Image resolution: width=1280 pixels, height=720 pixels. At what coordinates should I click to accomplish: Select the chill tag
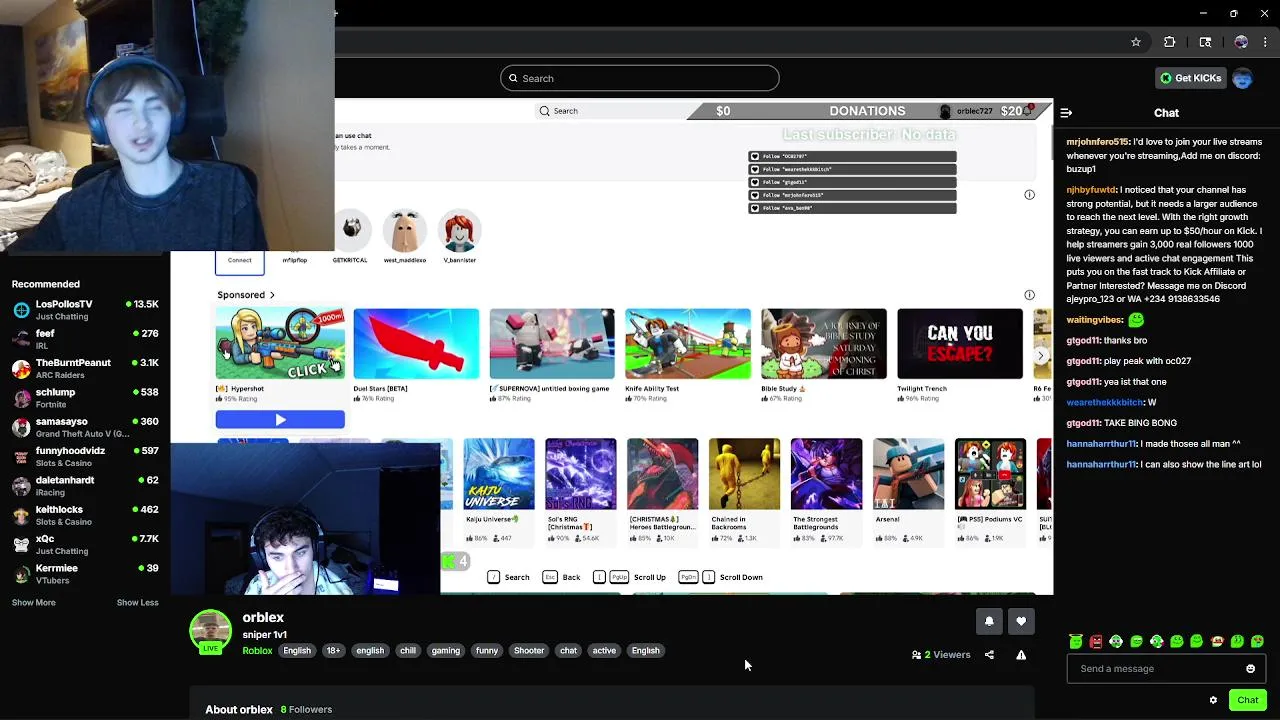pyautogui.click(x=408, y=651)
